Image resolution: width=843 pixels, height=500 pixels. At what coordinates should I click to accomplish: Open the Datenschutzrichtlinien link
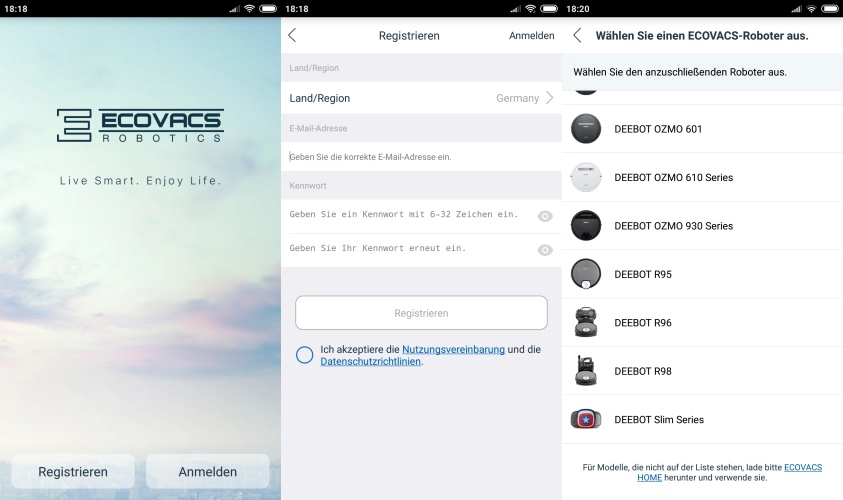(x=370, y=362)
